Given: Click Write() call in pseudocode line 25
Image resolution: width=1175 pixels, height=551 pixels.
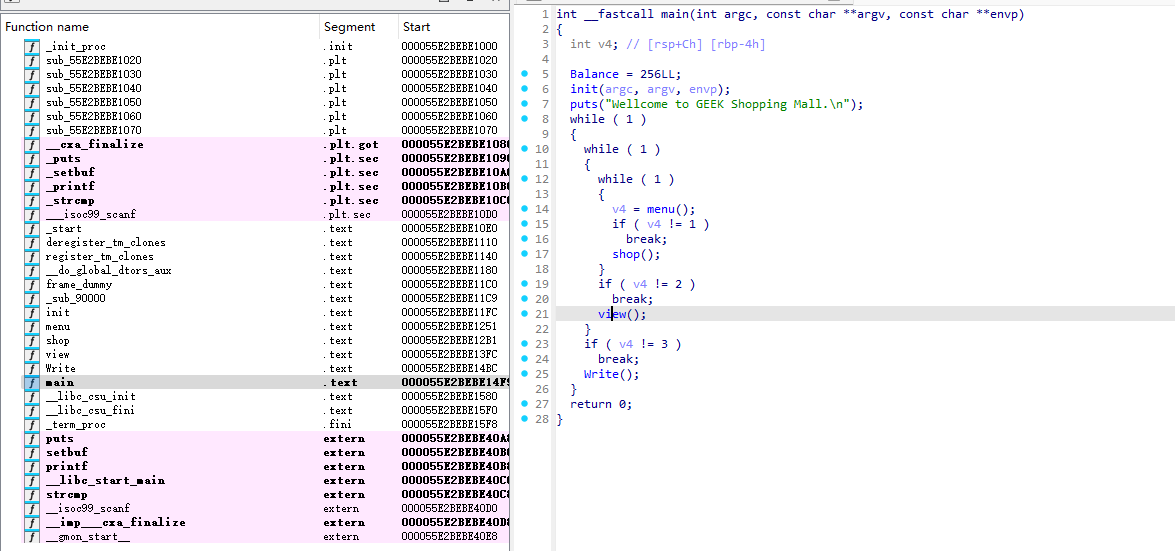Looking at the screenshot, I should pyautogui.click(x=608, y=374).
